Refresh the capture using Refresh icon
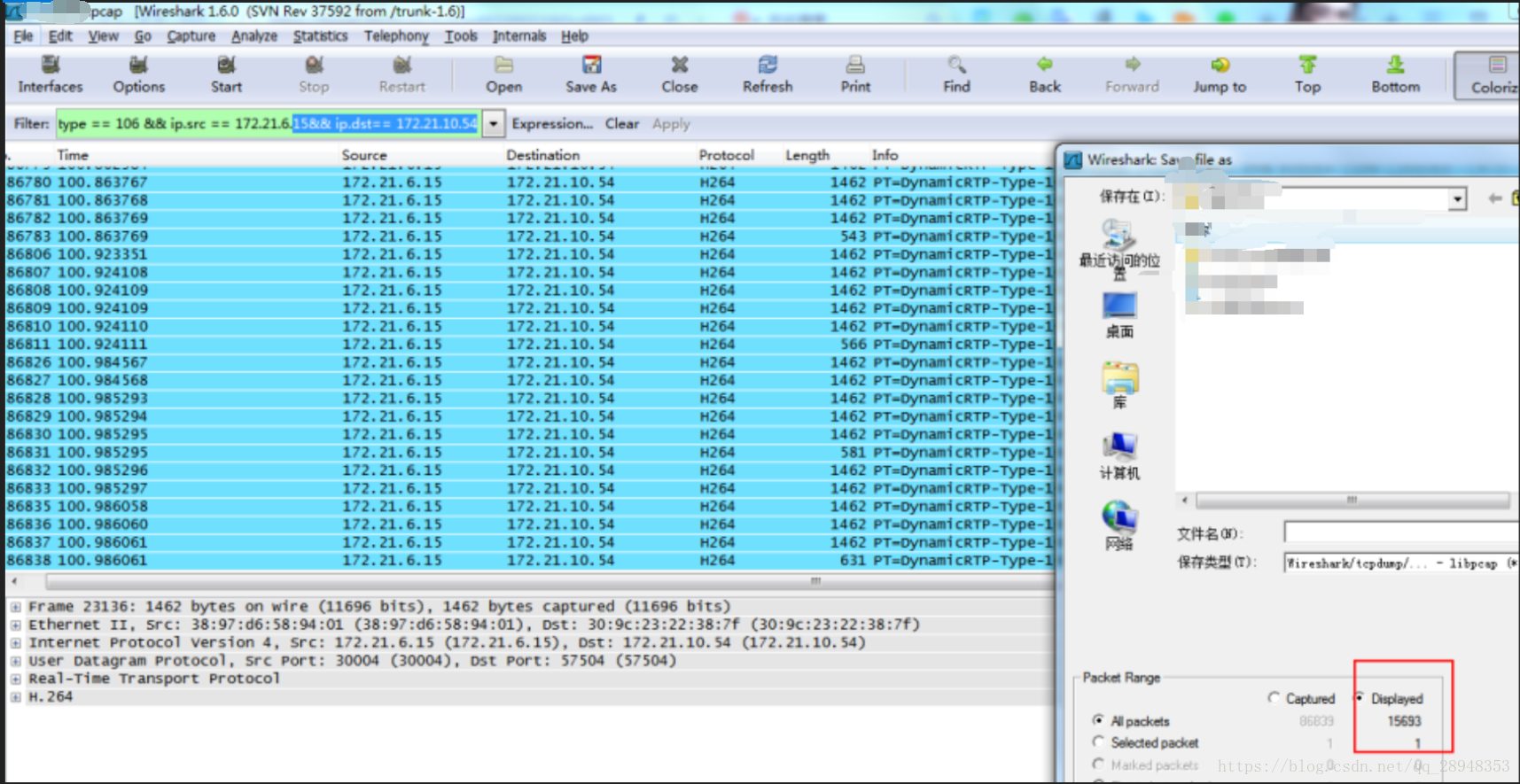Viewport: 1520px width, 784px height. point(768,74)
